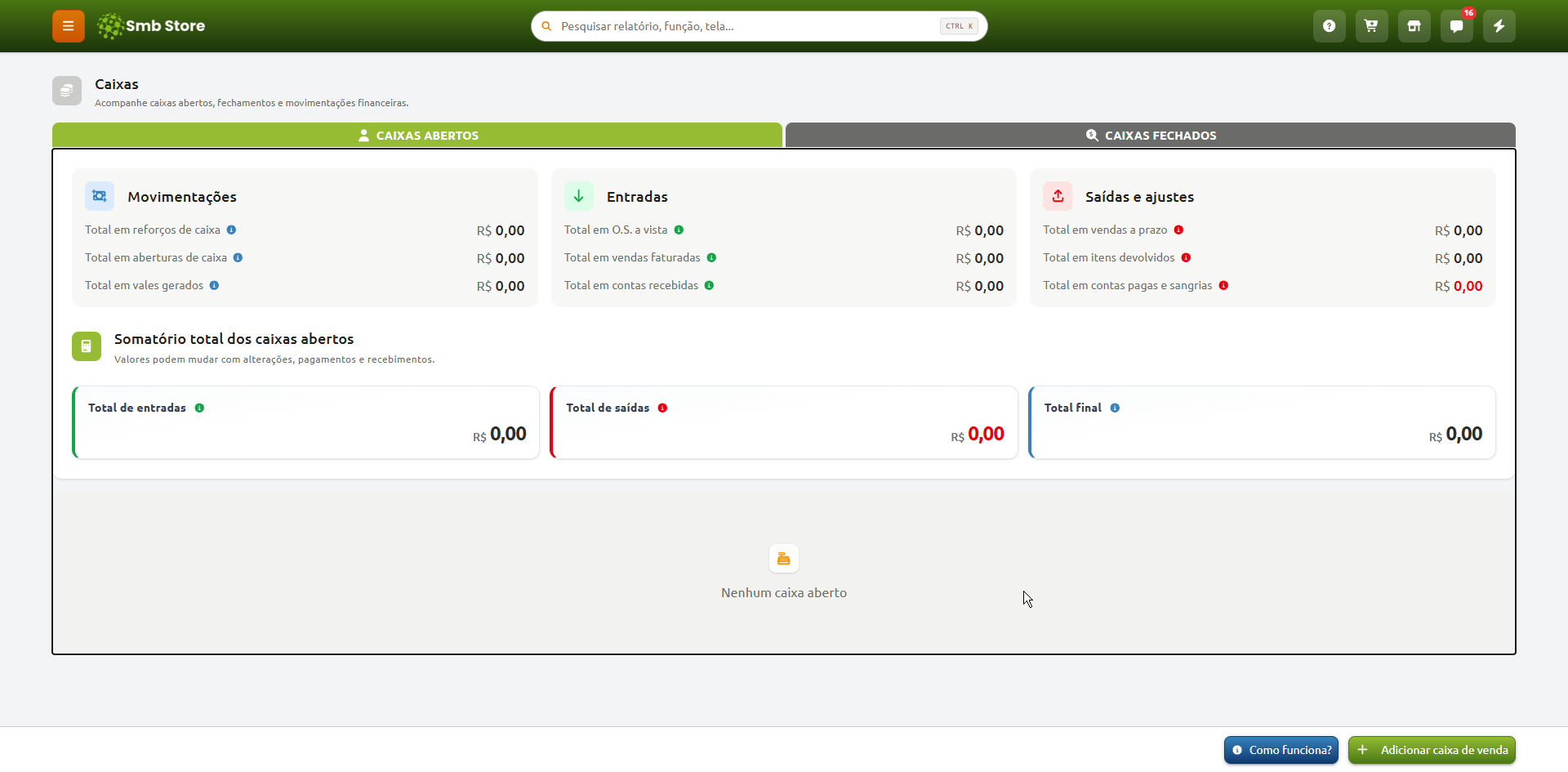Click info icon beside Total final

(x=1115, y=408)
